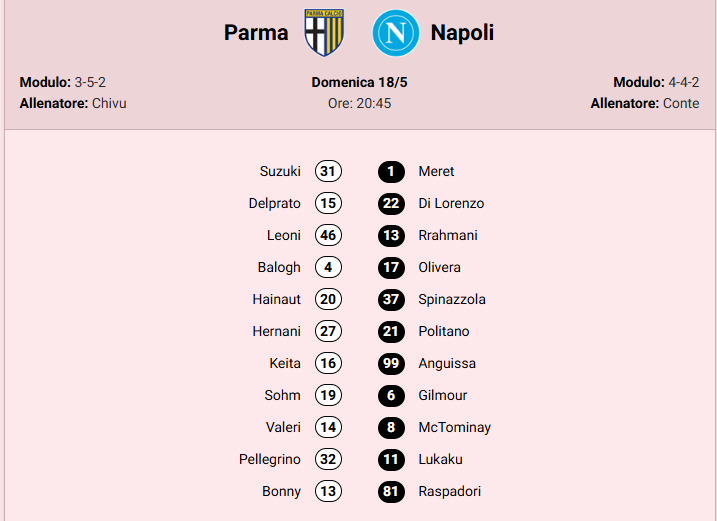
Task: Select player name Spinazzola
Action: pyautogui.click(x=452, y=299)
